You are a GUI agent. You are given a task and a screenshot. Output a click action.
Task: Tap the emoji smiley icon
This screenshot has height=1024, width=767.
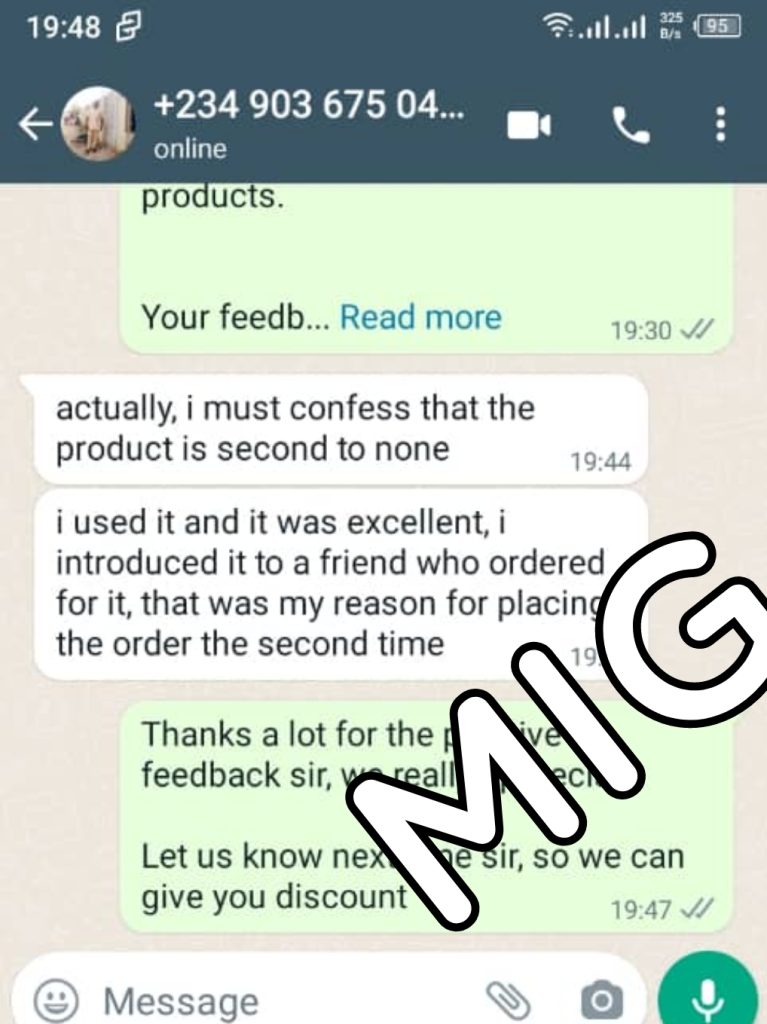pyautogui.click(x=56, y=999)
